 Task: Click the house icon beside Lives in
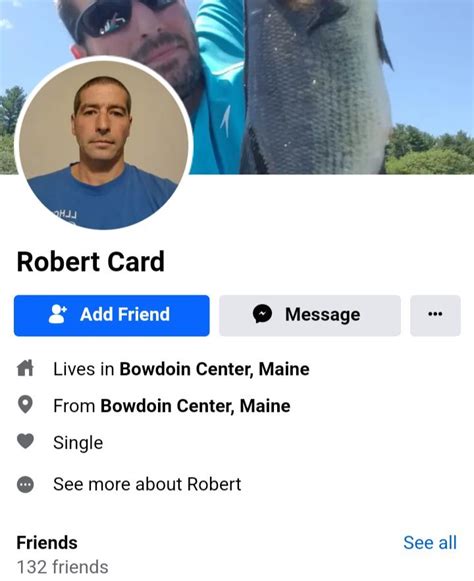[x=25, y=369]
